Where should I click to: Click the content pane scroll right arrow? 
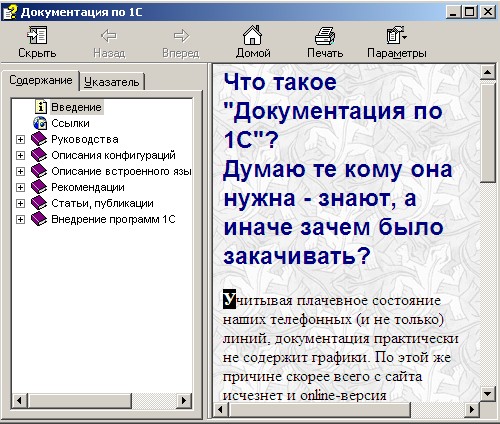(472, 409)
